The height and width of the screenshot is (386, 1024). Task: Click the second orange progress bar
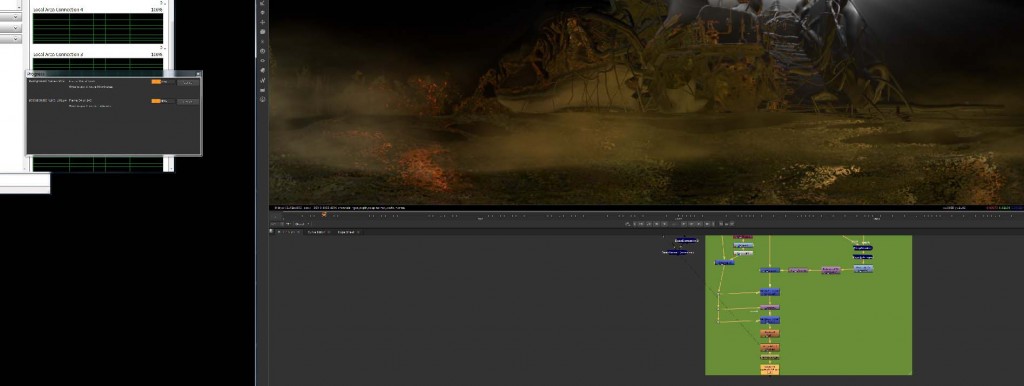162,101
